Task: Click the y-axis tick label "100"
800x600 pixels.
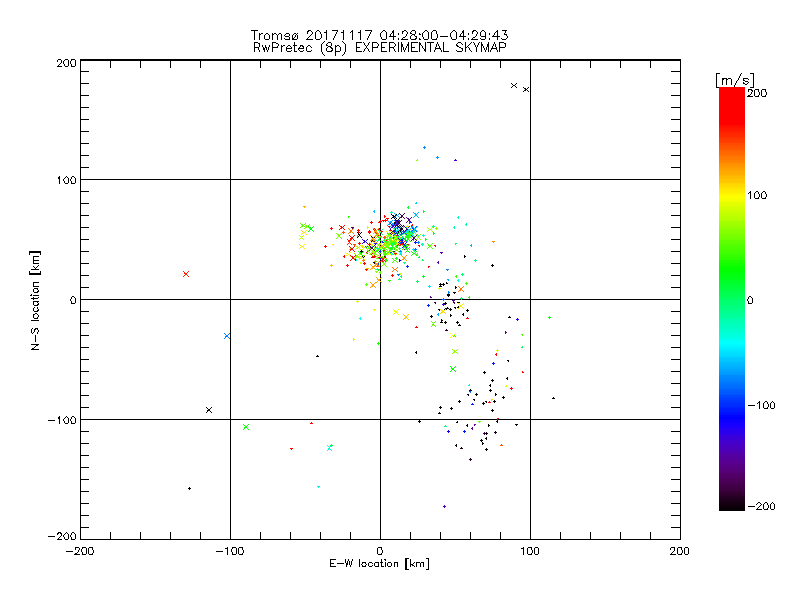Action: 66,180
